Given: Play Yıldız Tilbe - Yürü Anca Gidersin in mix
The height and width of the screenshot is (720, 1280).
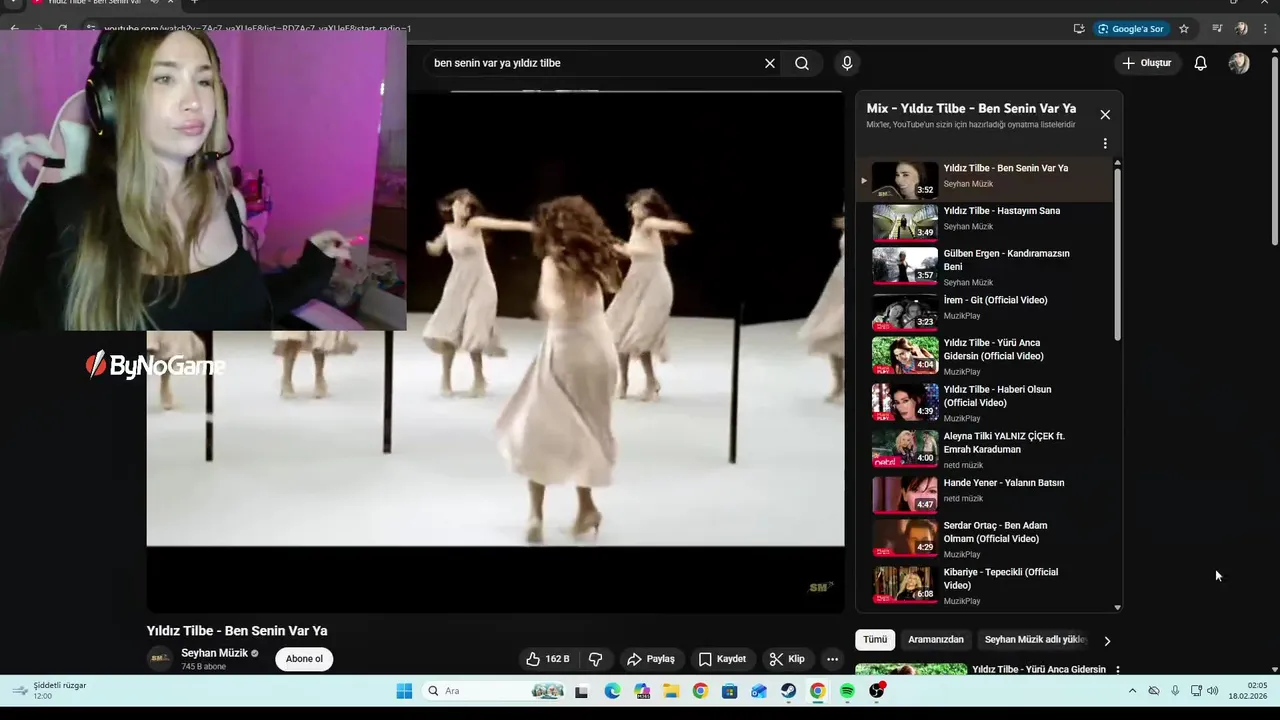Looking at the screenshot, I should (x=985, y=356).
